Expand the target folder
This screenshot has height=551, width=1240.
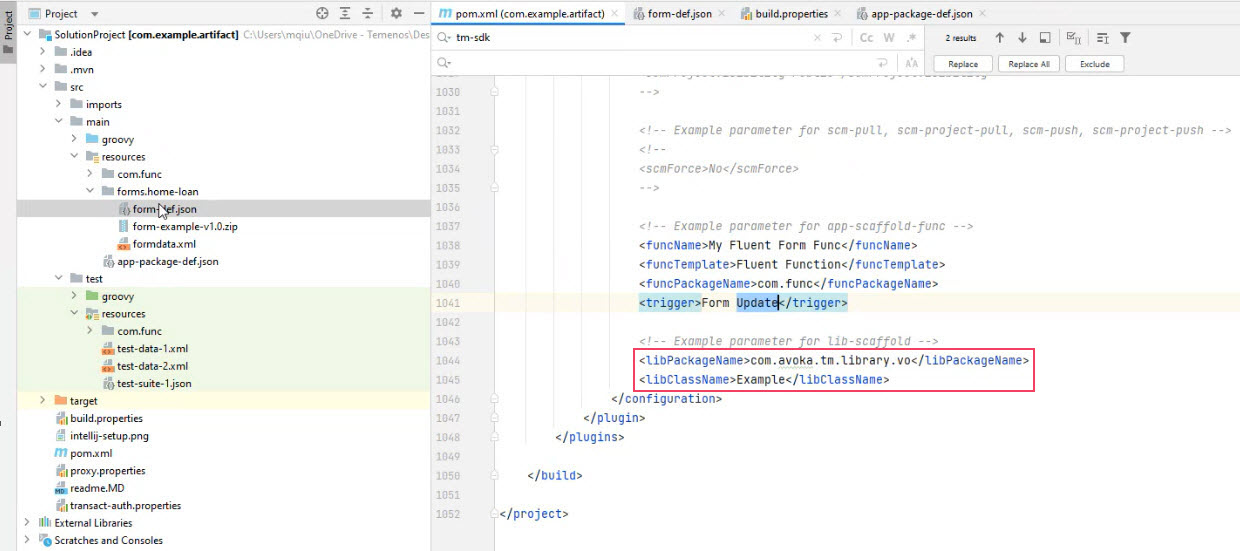click(x=43, y=401)
